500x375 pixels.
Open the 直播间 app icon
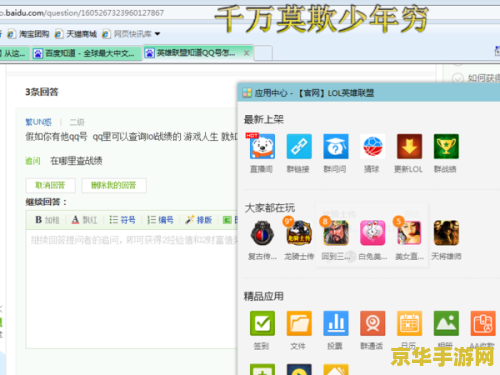[x=263, y=146]
